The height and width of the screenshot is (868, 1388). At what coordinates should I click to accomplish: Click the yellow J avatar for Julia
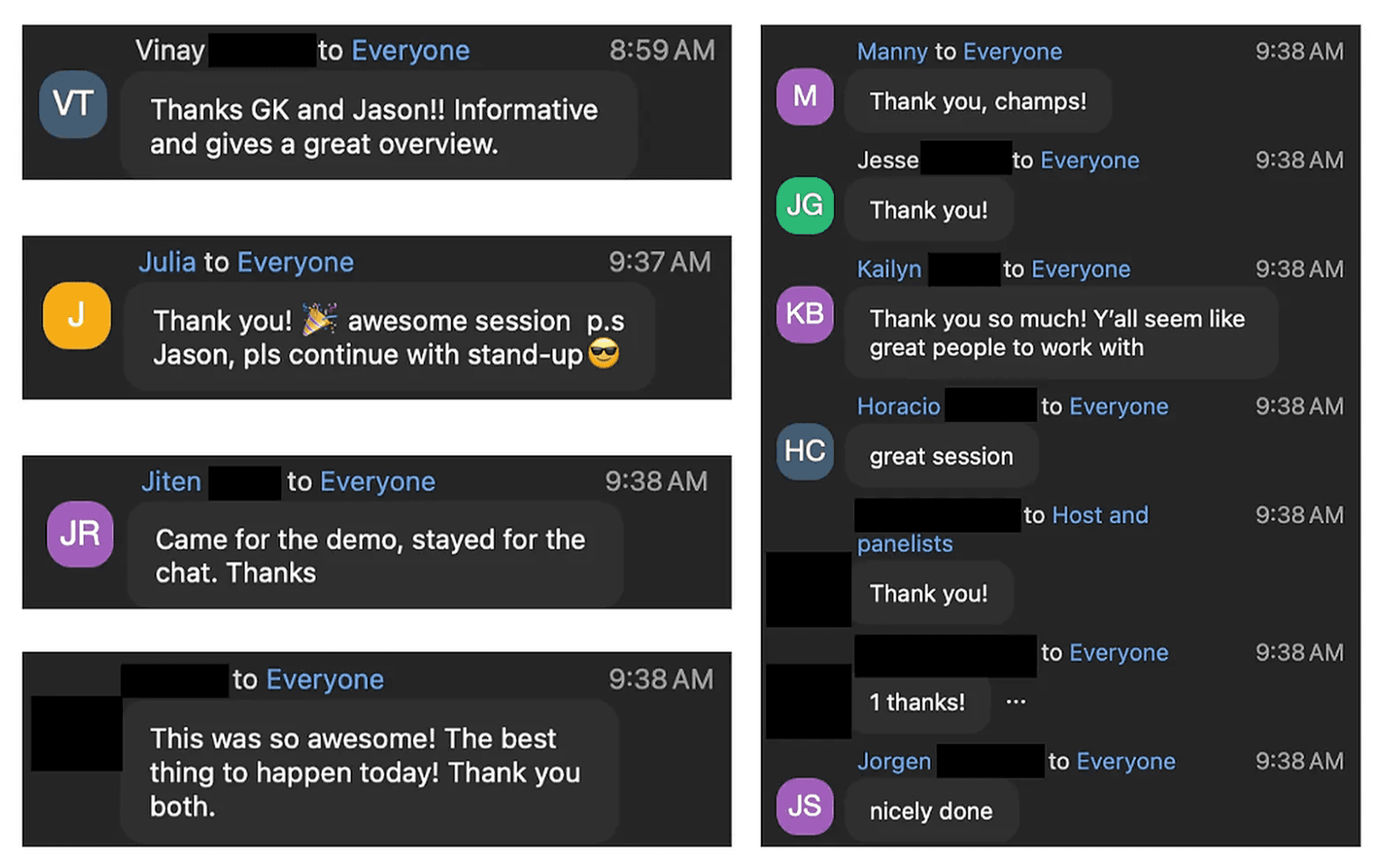[x=77, y=315]
